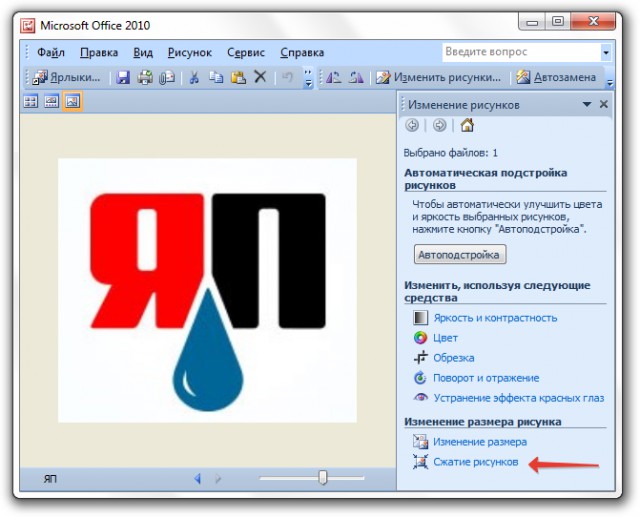
Task: Open Яркость и контрастность link
Action: tap(495, 318)
